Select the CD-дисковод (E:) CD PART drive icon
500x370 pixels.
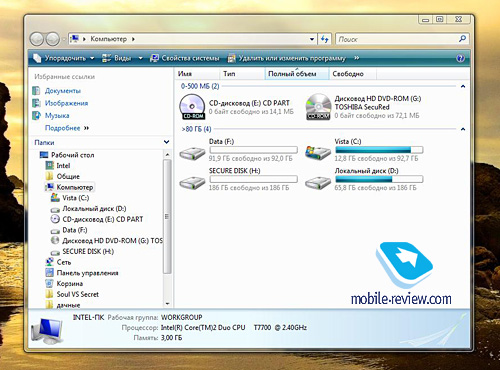tap(192, 107)
